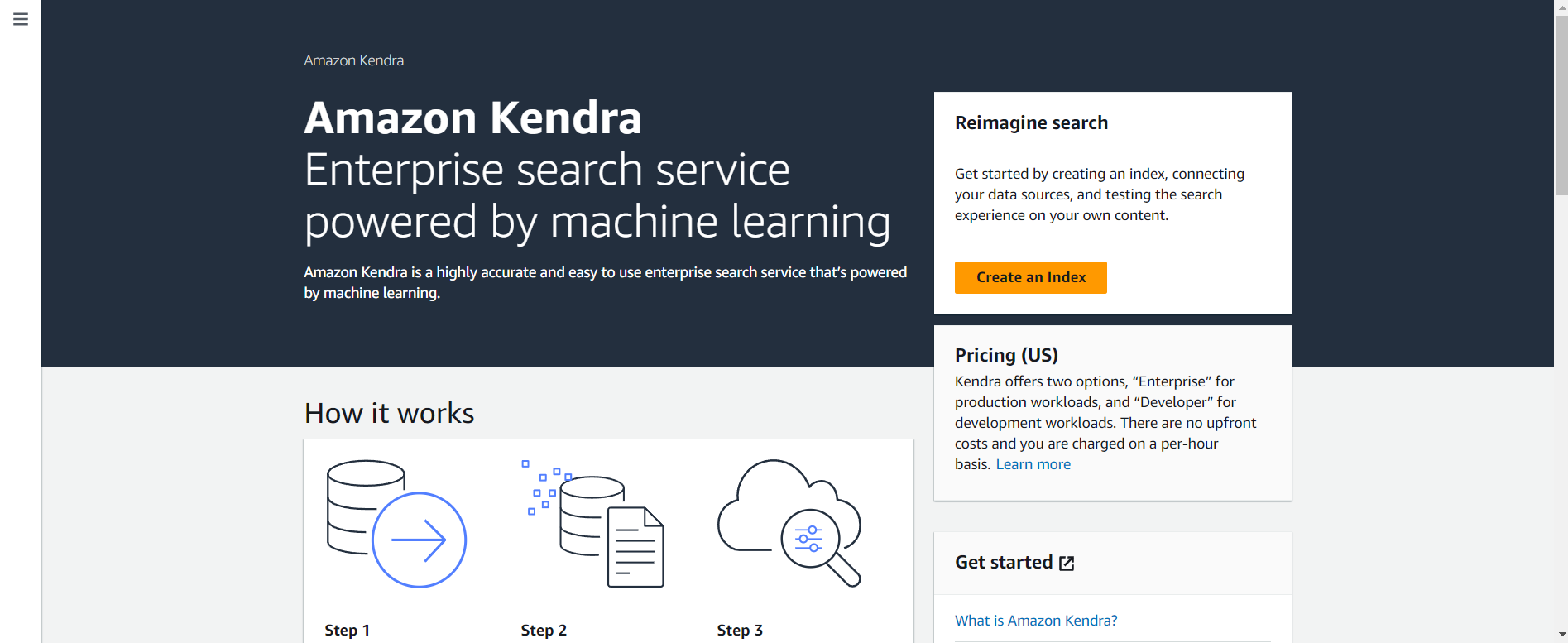Click the Step 3 cloud search illustration
Viewport: 1568px width, 643px height.
tap(786, 521)
